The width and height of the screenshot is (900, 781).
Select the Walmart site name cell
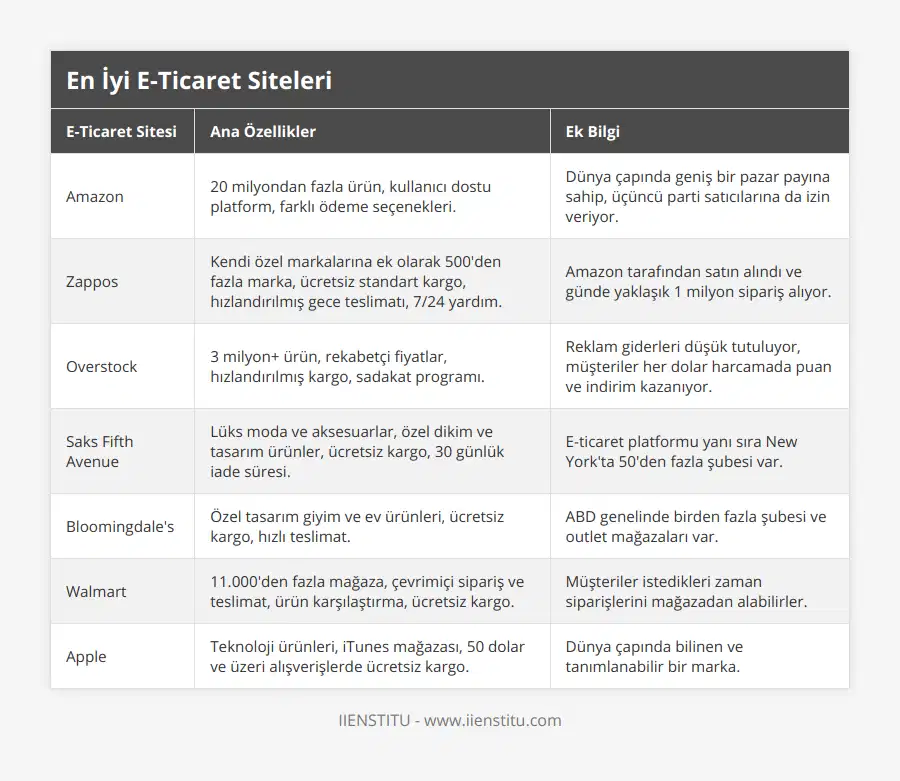pos(96,591)
